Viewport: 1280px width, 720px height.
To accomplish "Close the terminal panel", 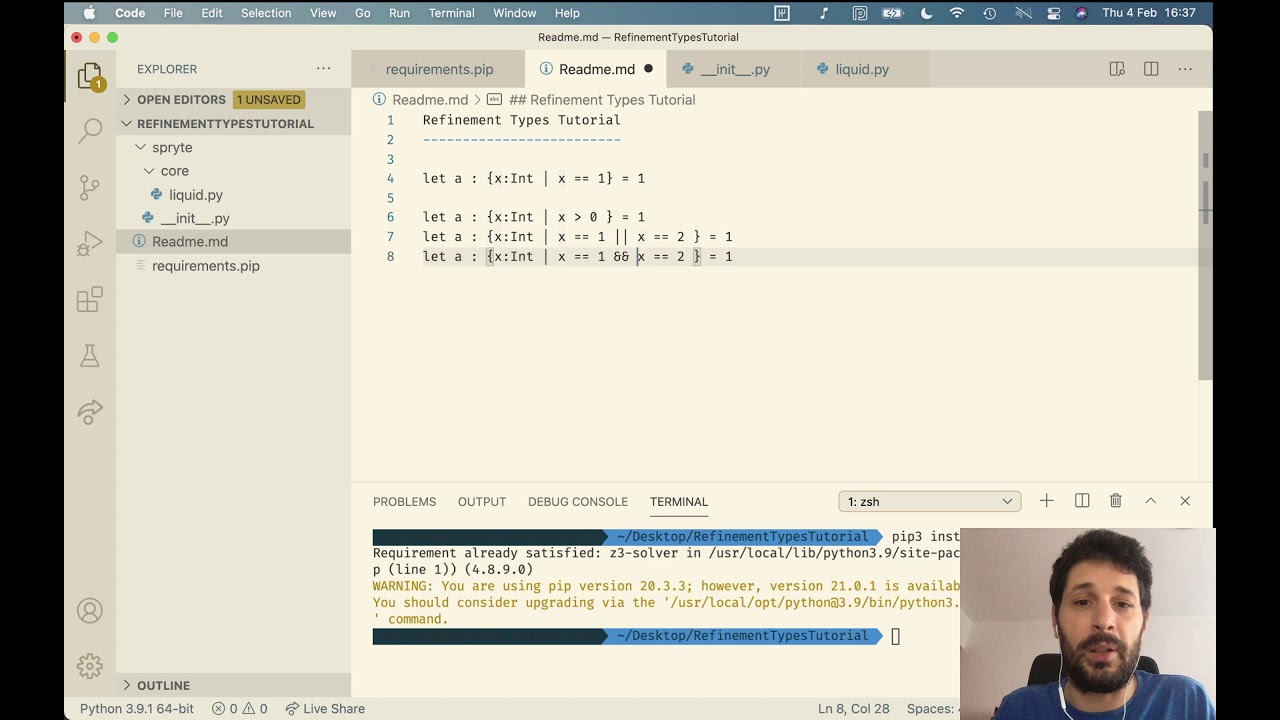I will 1185,501.
